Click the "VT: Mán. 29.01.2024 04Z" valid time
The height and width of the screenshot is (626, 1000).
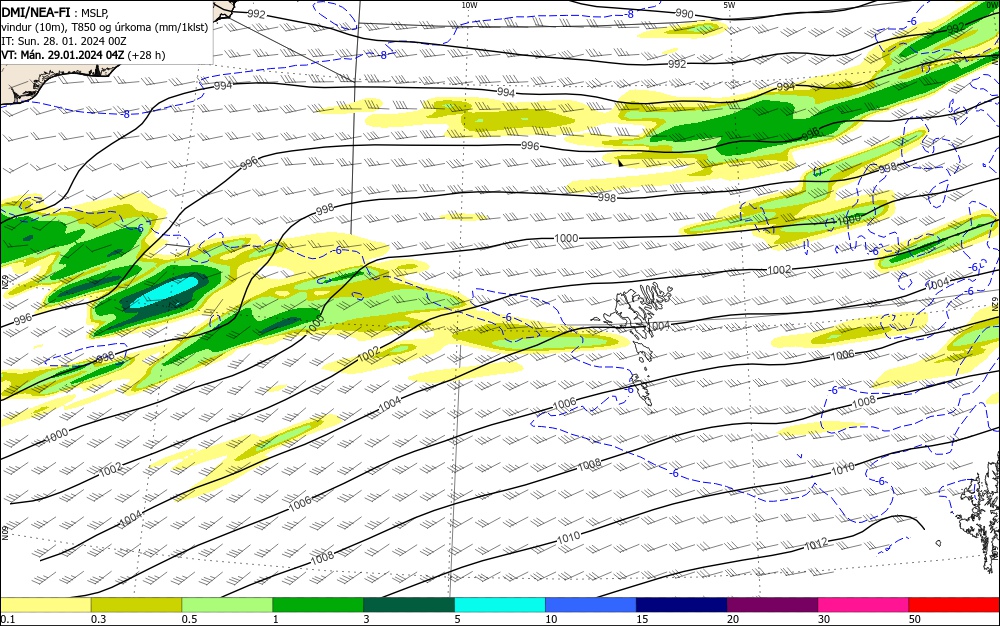point(62,55)
